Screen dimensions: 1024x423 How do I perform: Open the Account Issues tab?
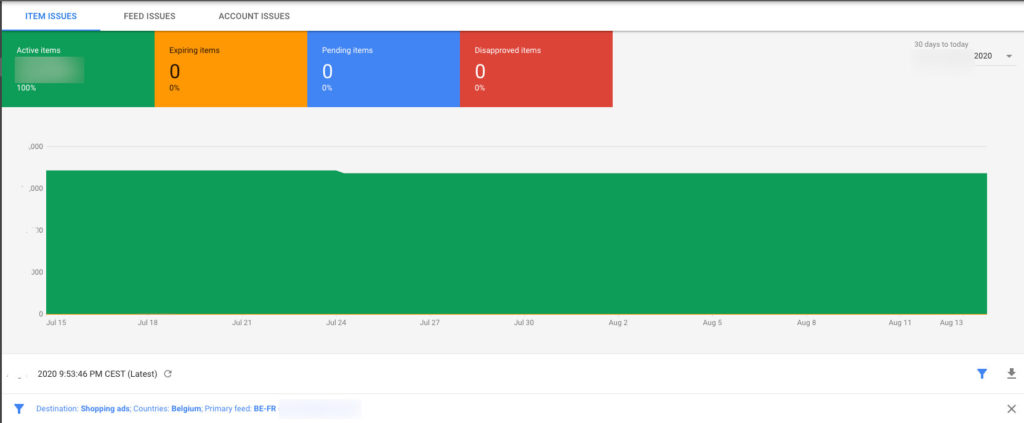254,16
